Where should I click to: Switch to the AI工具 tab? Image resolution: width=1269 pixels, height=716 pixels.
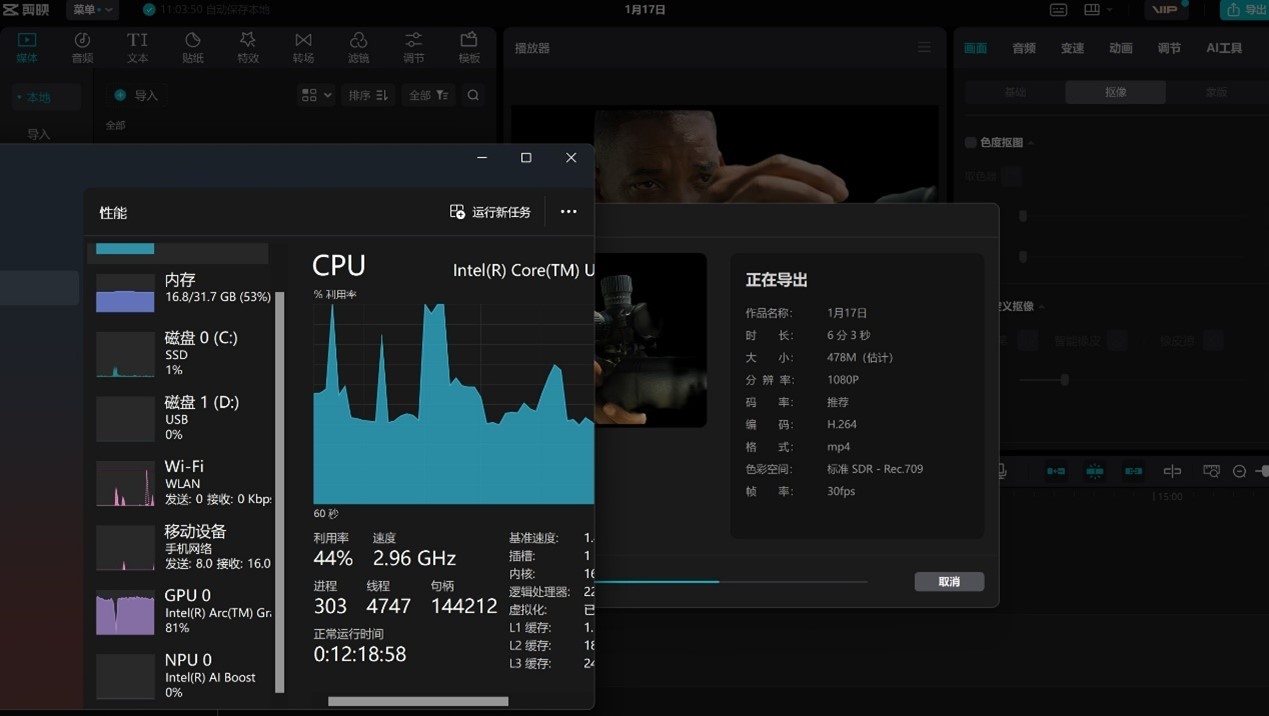pyautogui.click(x=1224, y=48)
